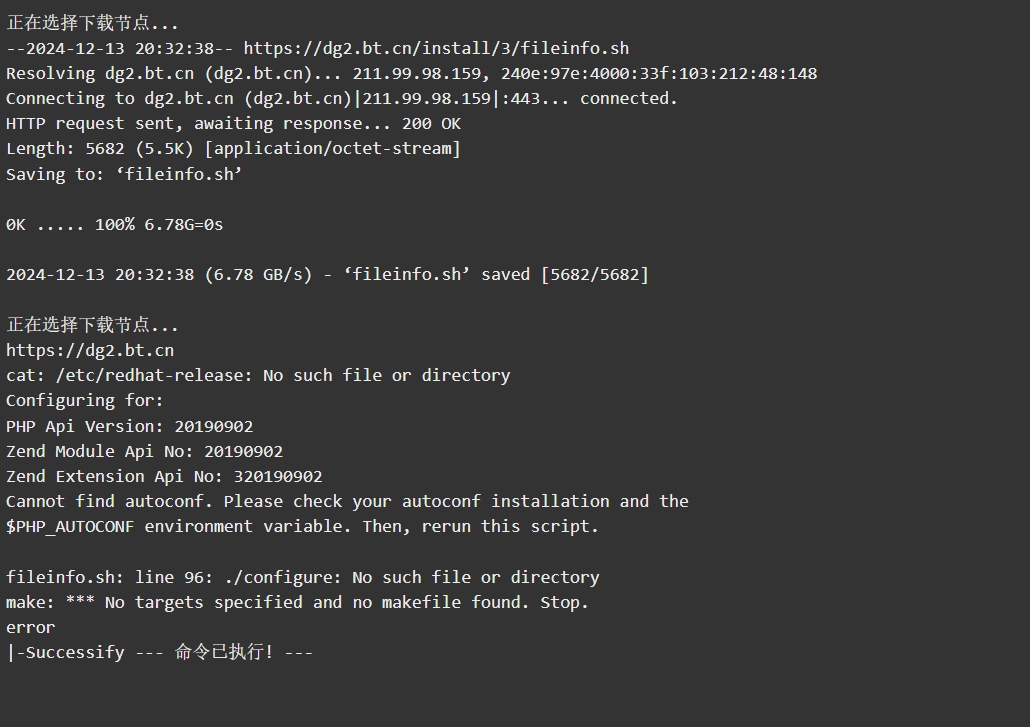The width and height of the screenshot is (1030, 727).
Task: Click the standalone https://dg2.bt.cn line
Action: tap(90, 351)
